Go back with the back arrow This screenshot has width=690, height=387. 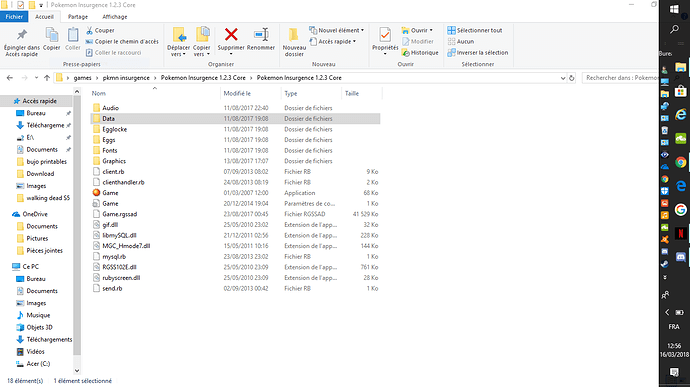pos(10,78)
